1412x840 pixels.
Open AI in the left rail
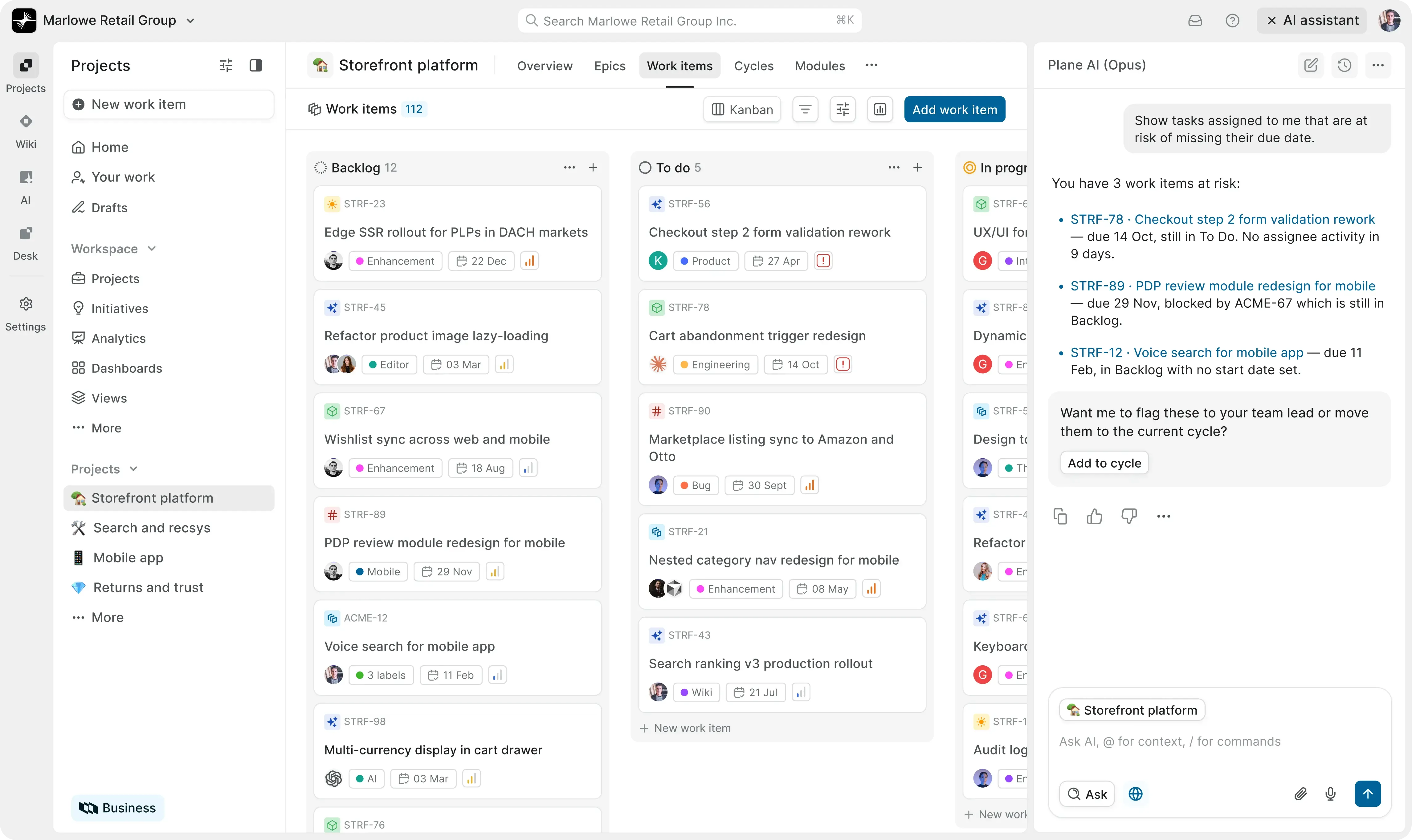[x=26, y=187]
